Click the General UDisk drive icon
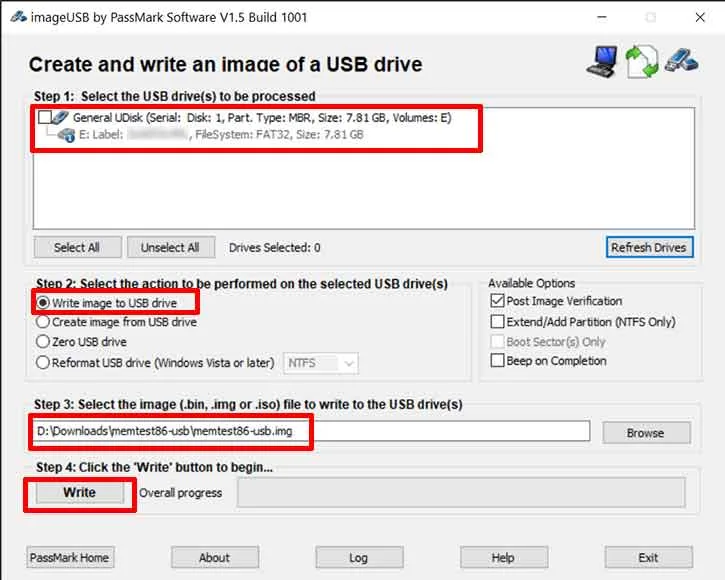This screenshot has height=580, width=725. point(60,117)
